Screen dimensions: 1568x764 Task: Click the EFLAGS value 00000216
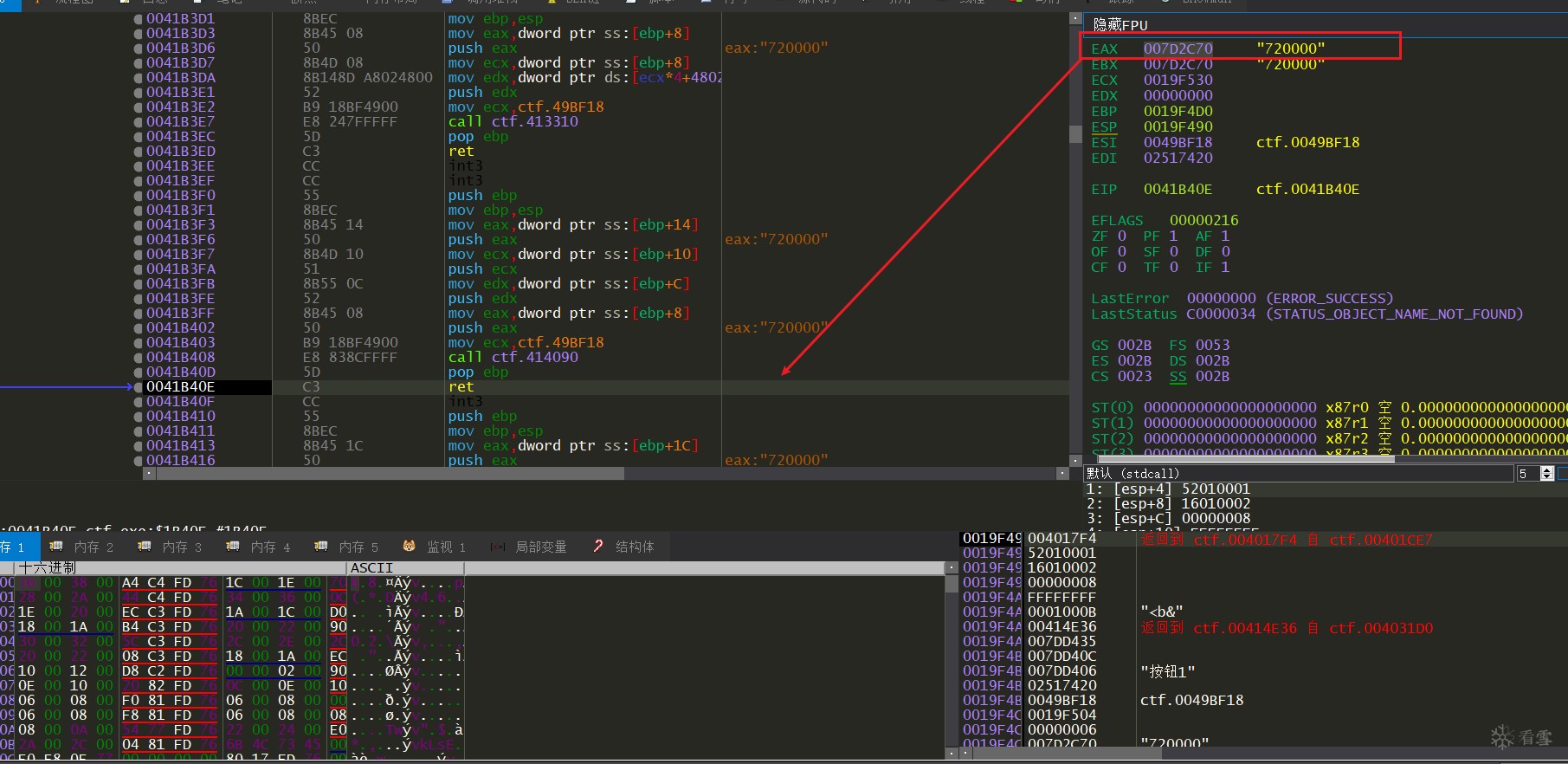pos(1203,220)
